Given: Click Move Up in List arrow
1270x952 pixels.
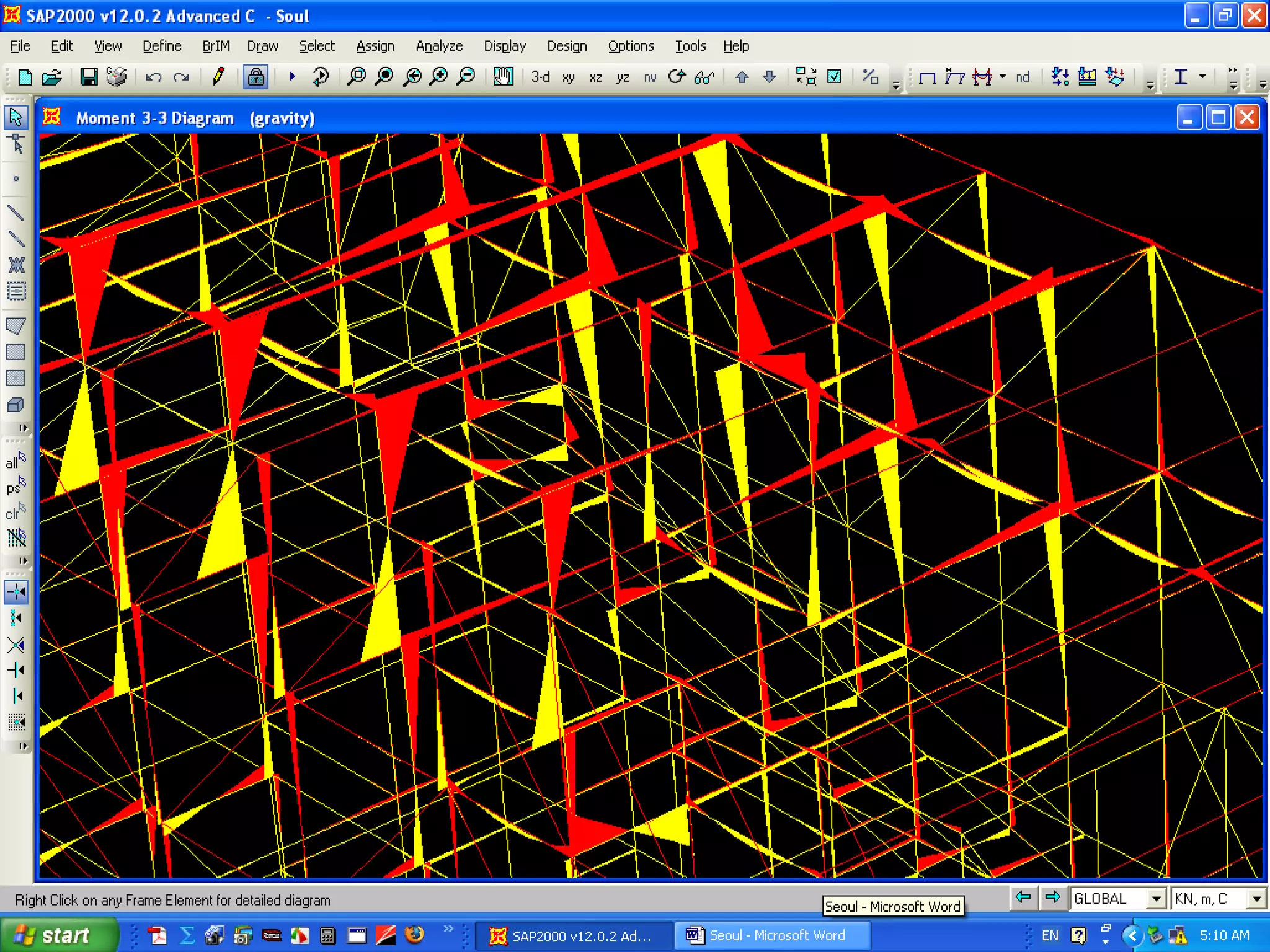Looking at the screenshot, I should click(742, 77).
